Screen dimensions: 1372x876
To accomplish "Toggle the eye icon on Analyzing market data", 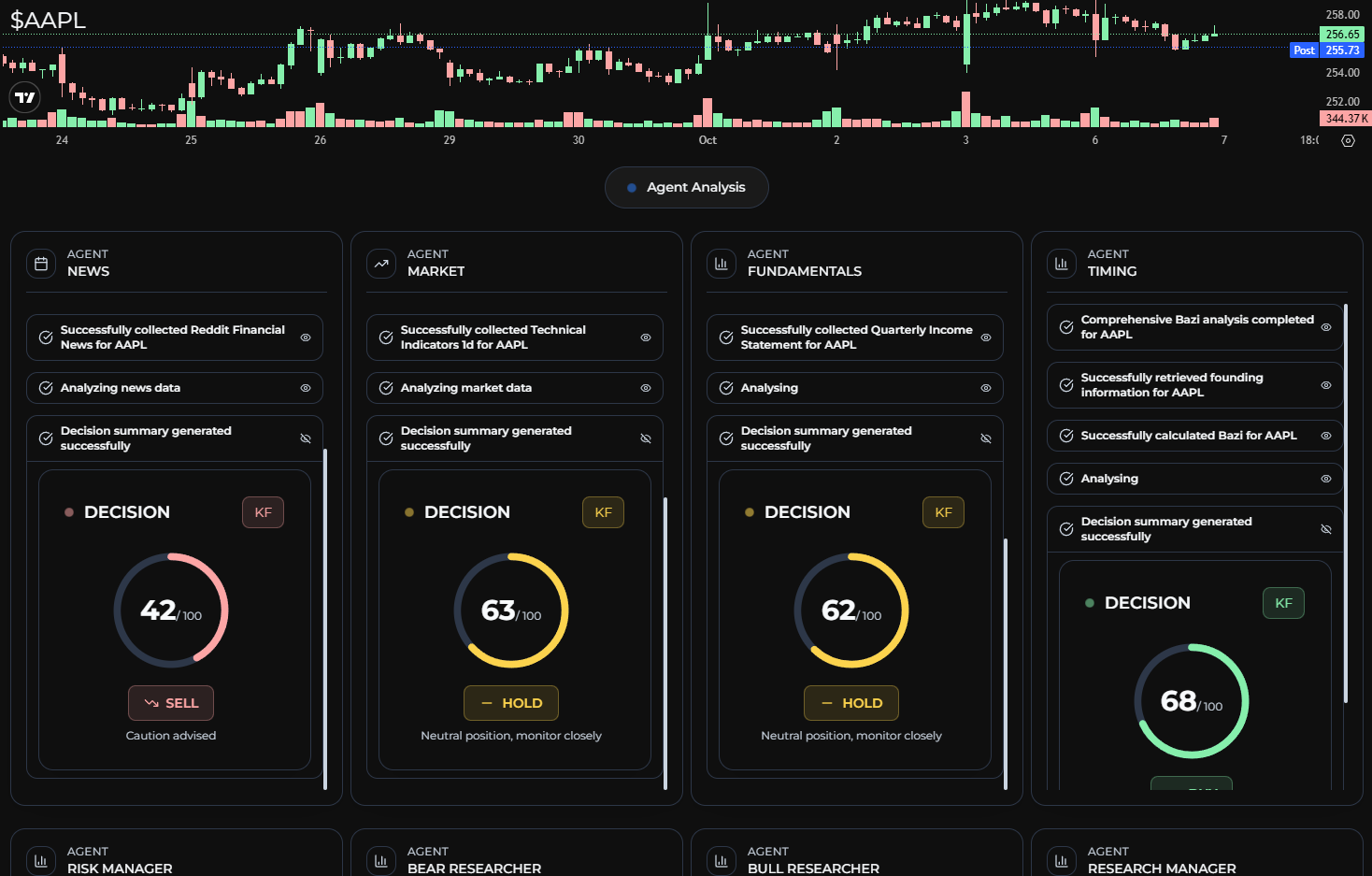I will click(646, 387).
